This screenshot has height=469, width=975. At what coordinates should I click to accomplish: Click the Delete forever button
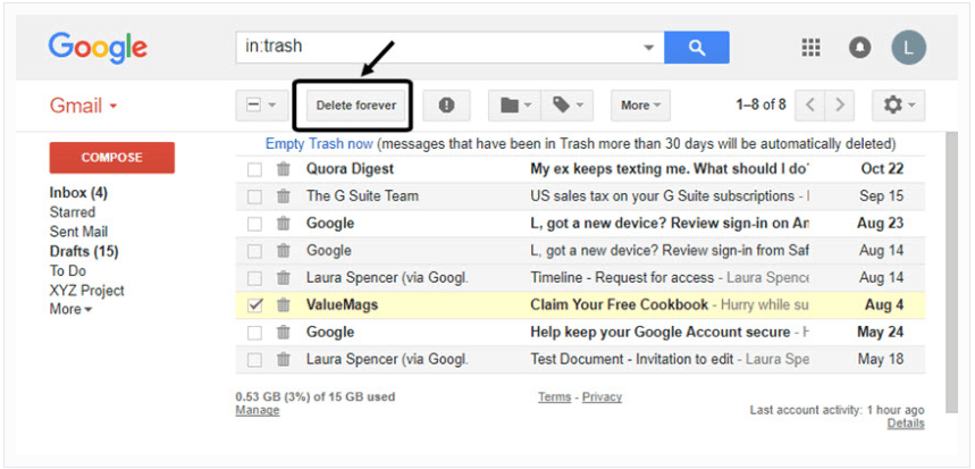click(x=356, y=106)
